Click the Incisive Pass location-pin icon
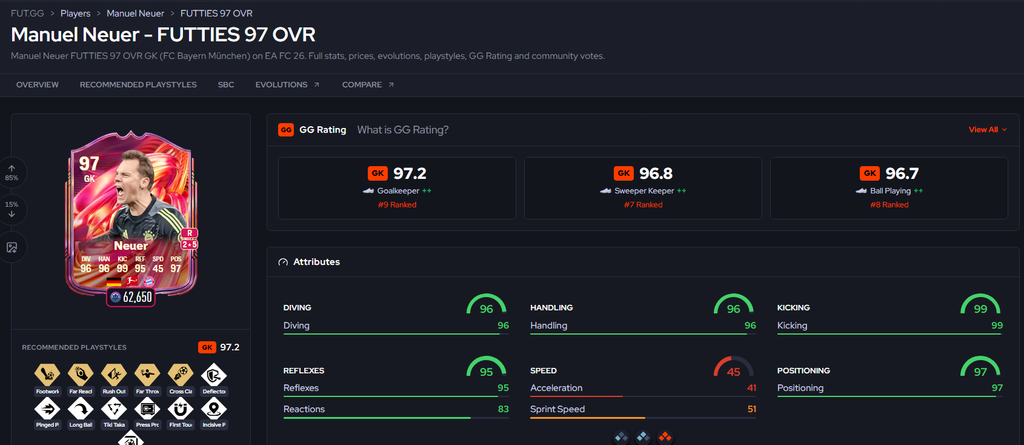Screen dimensions: 1024x445 [x=214, y=410]
